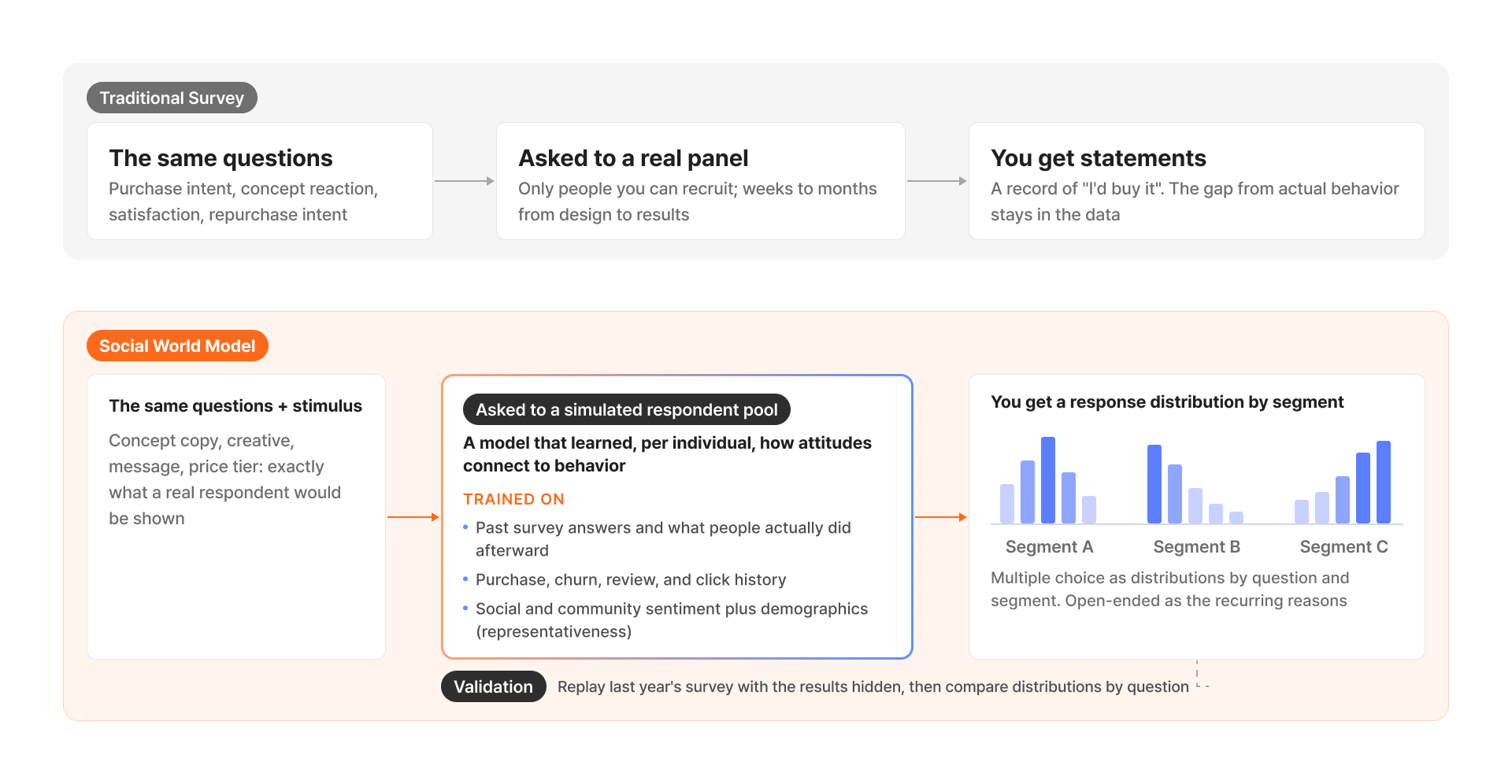Select 'Purchase, churn, review, and click history' bullet
The image size is (1512, 784).
pos(631,579)
